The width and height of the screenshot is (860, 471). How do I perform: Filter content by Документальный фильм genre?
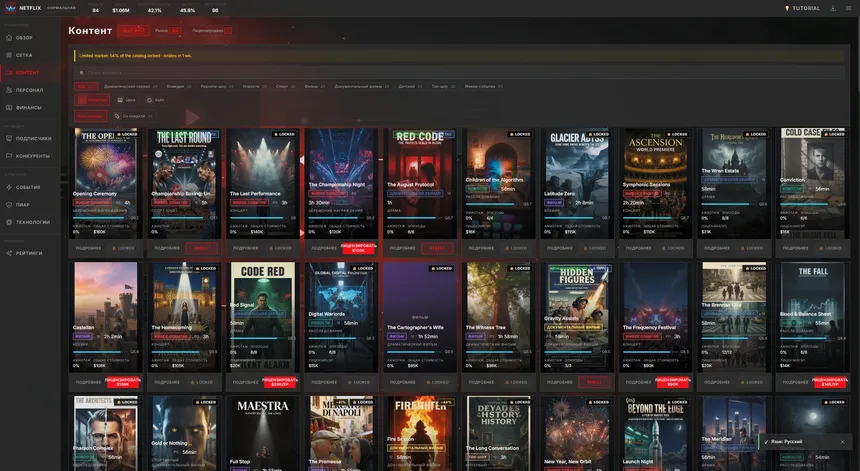point(355,86)
